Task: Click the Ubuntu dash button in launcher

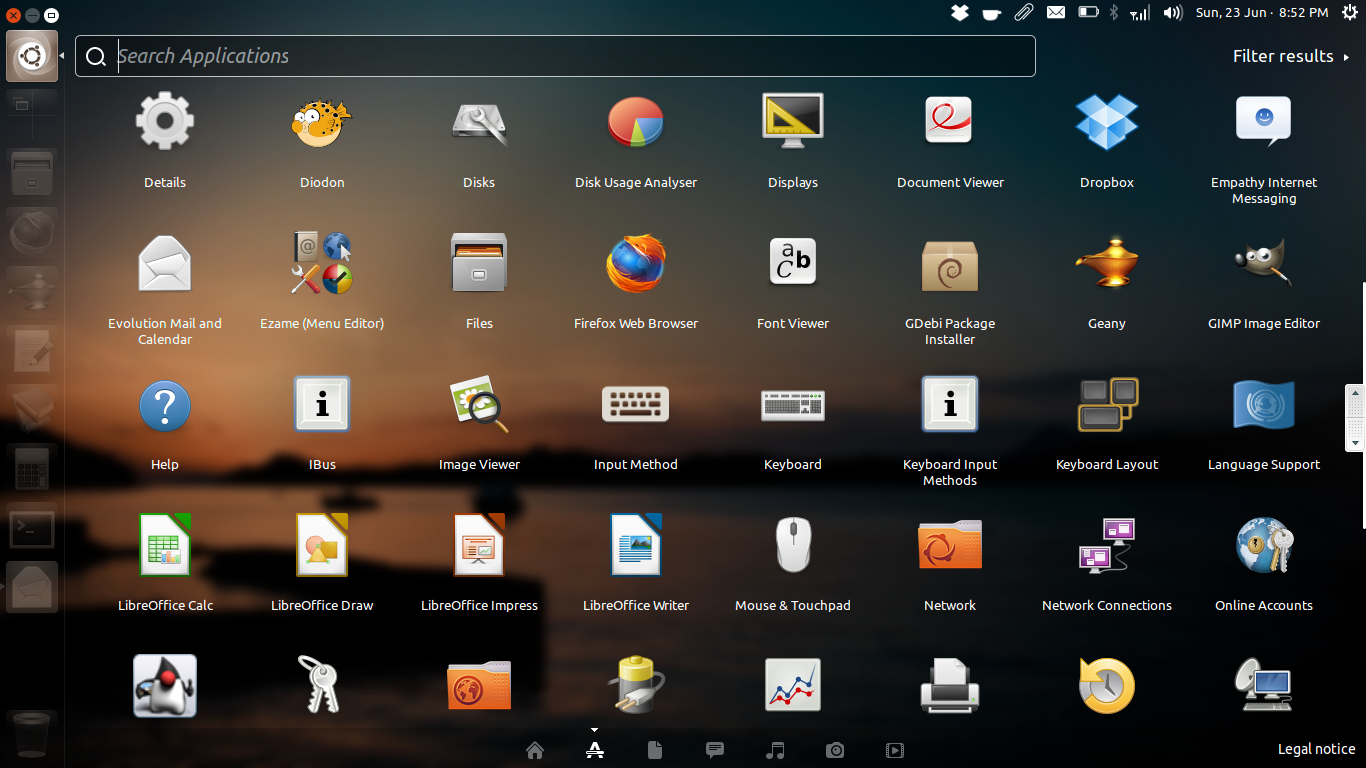Action: click(x=32, y=56)
